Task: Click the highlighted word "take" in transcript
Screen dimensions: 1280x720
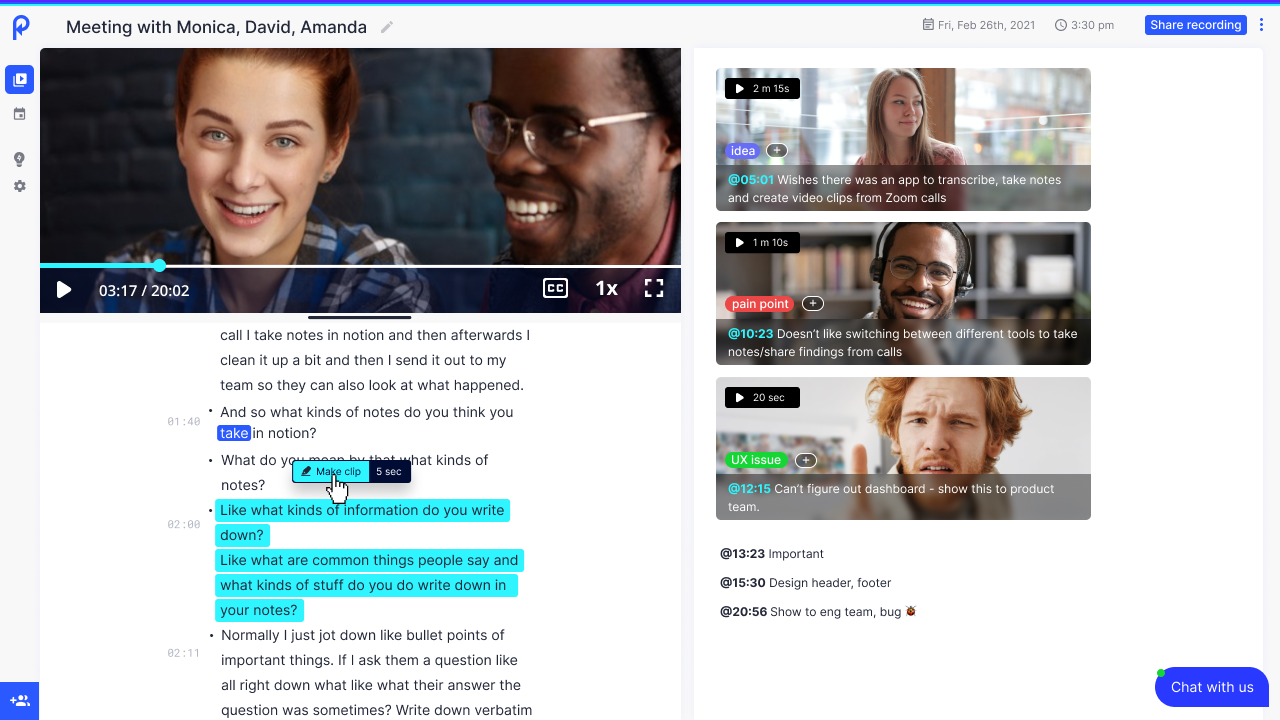Action: [234, 433]
